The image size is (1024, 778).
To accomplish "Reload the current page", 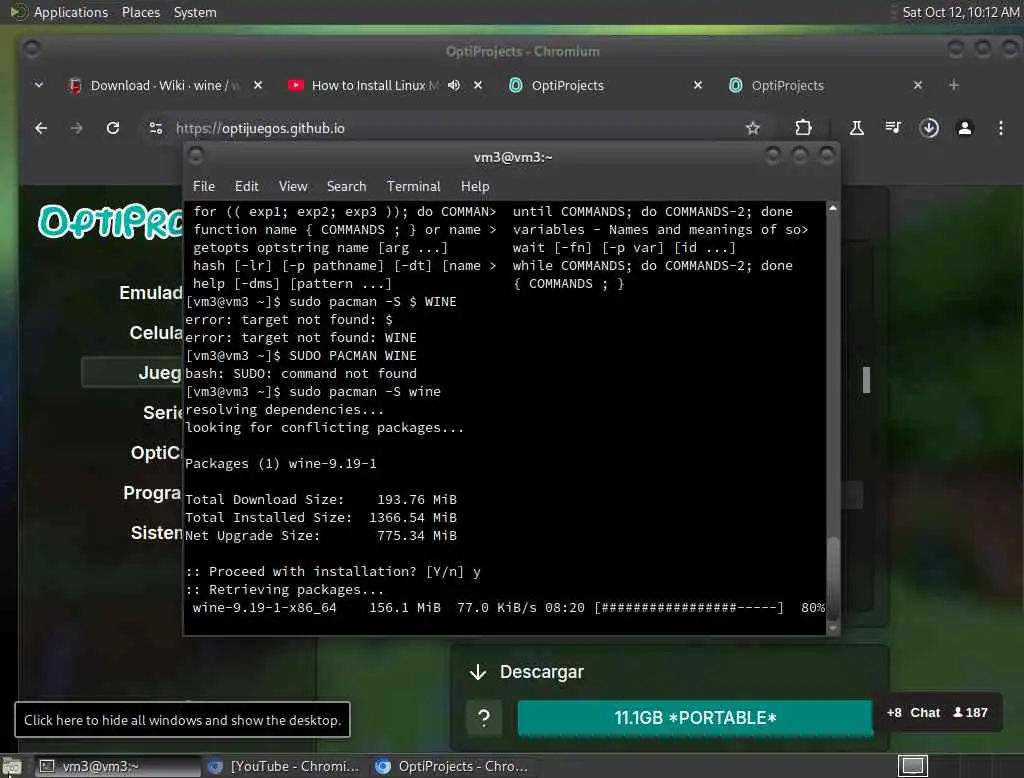I will [113, 128].
